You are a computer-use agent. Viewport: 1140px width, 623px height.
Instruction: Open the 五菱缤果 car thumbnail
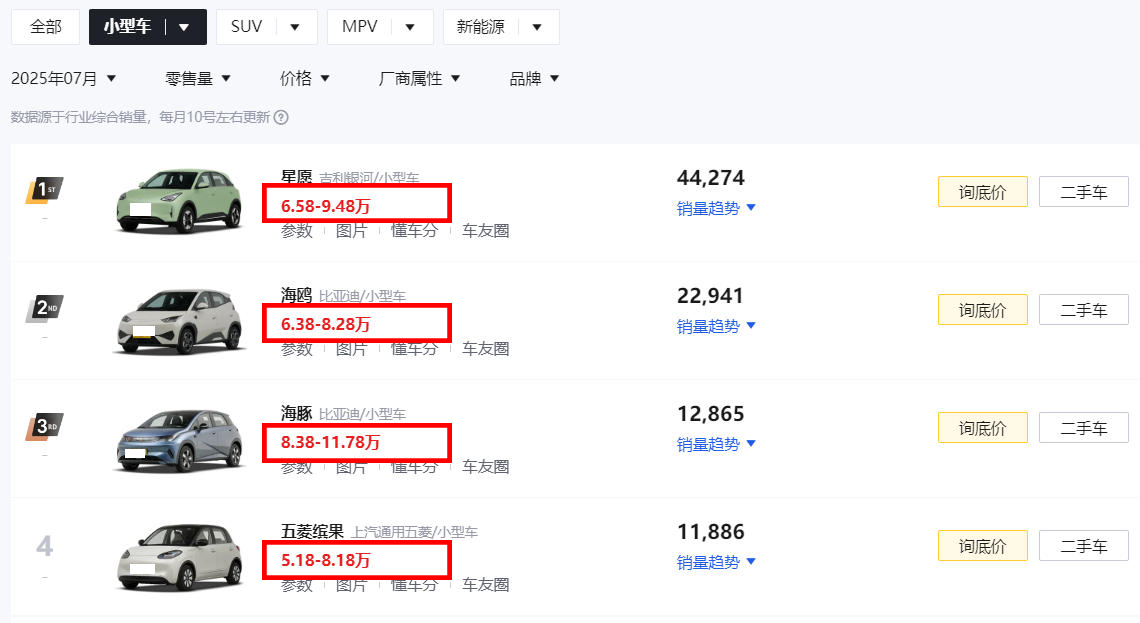point(180,557)
